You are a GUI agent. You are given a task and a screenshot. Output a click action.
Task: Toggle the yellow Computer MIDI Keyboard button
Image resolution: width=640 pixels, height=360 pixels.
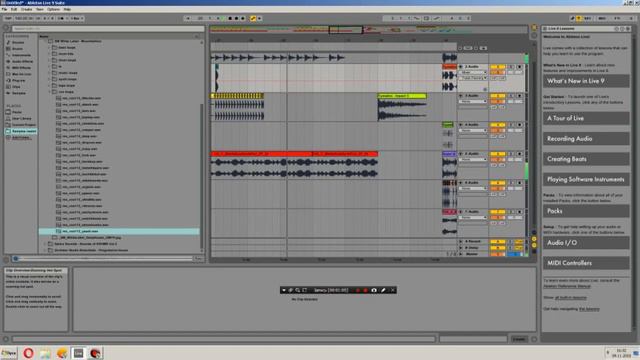tap(579, 18)
